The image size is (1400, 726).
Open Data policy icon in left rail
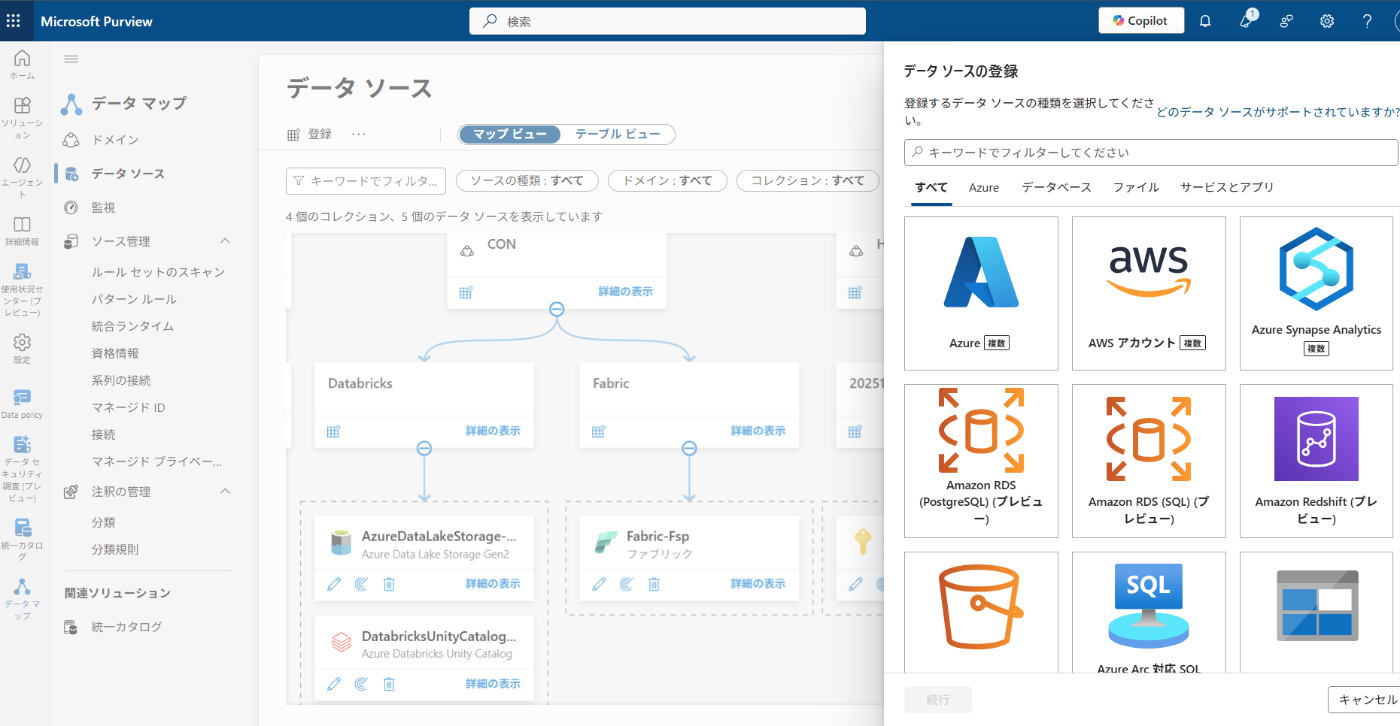coord(22,404)
